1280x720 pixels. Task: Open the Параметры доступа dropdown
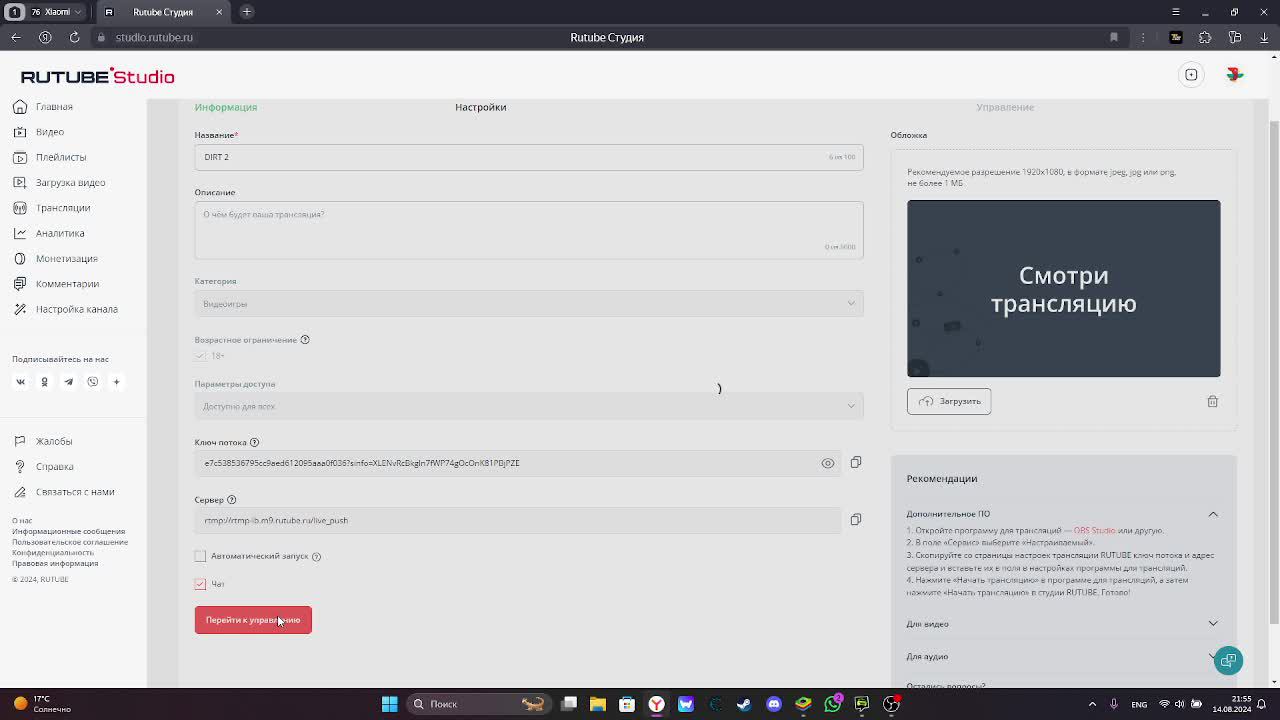(529, 406)
